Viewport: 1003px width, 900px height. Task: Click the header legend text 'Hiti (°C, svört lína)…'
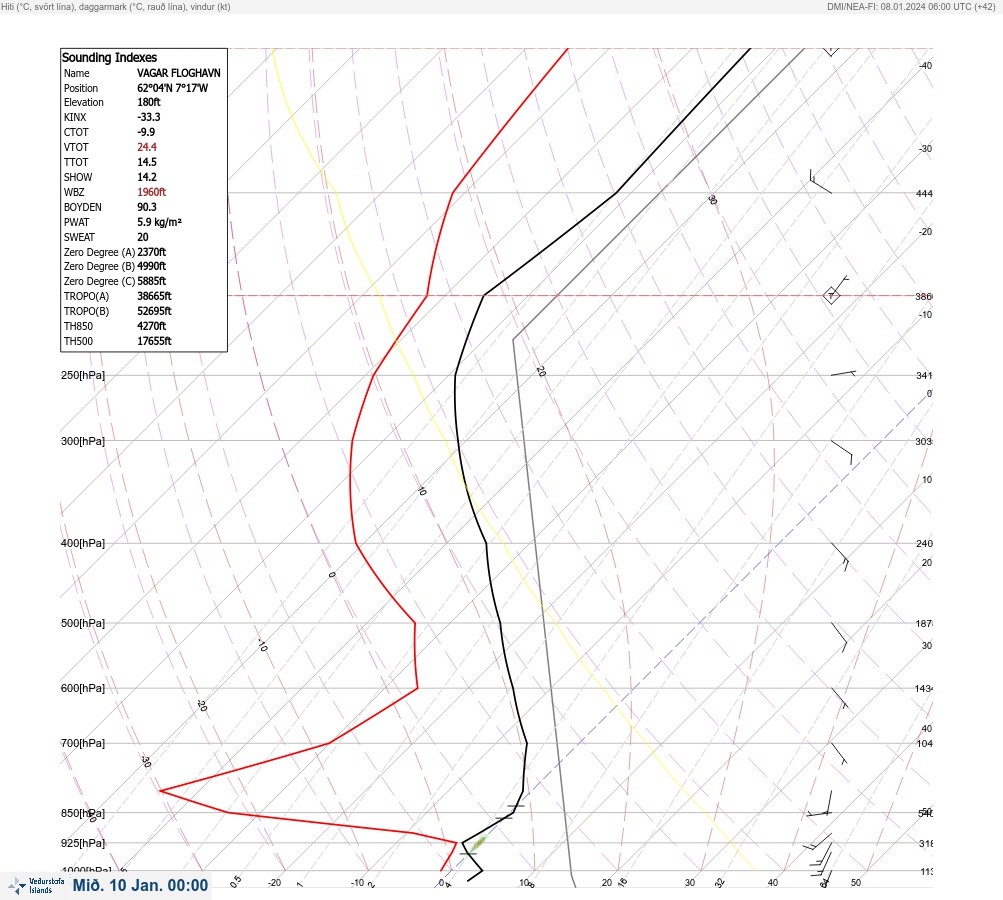tap(115, 7)
